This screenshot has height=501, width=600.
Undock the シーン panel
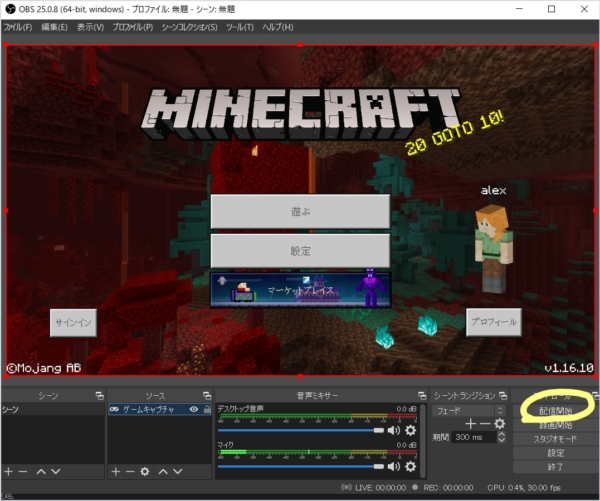click(x=99, y=395)
